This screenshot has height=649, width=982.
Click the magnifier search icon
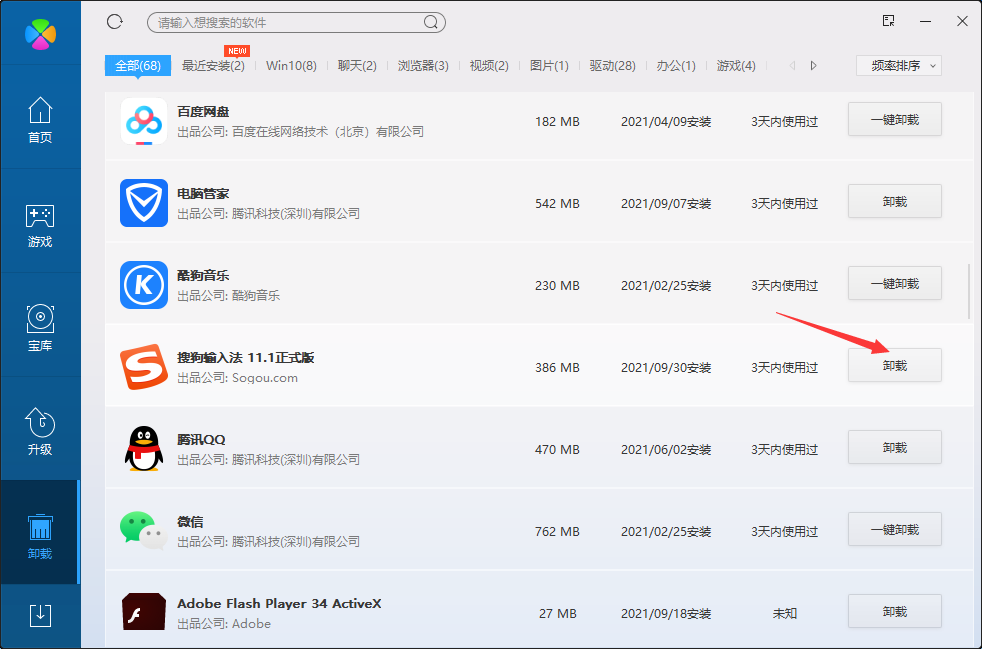point(430,23)
